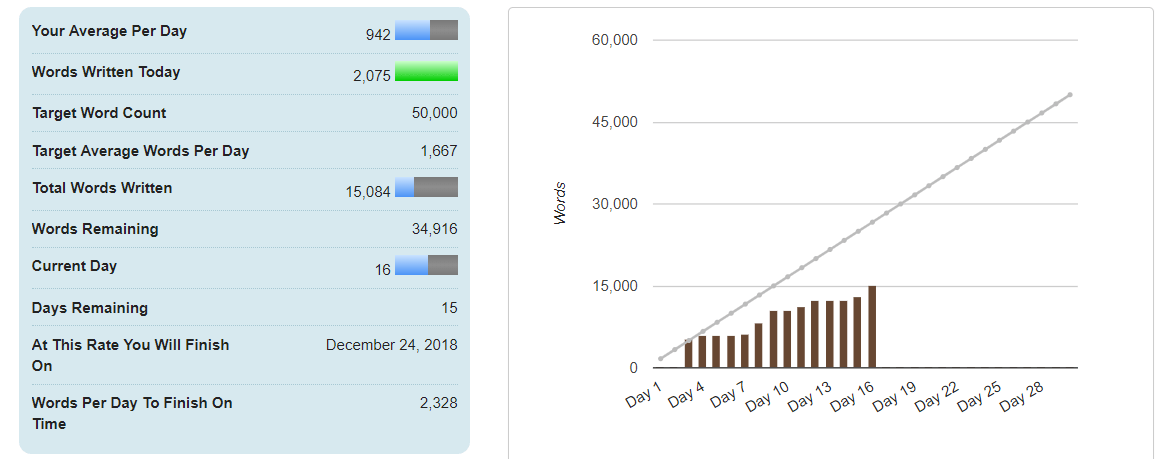Viewport: 1172px width, 459px height.
Task: Click the Total Words Written progress bar
Action: click(426, 187)
